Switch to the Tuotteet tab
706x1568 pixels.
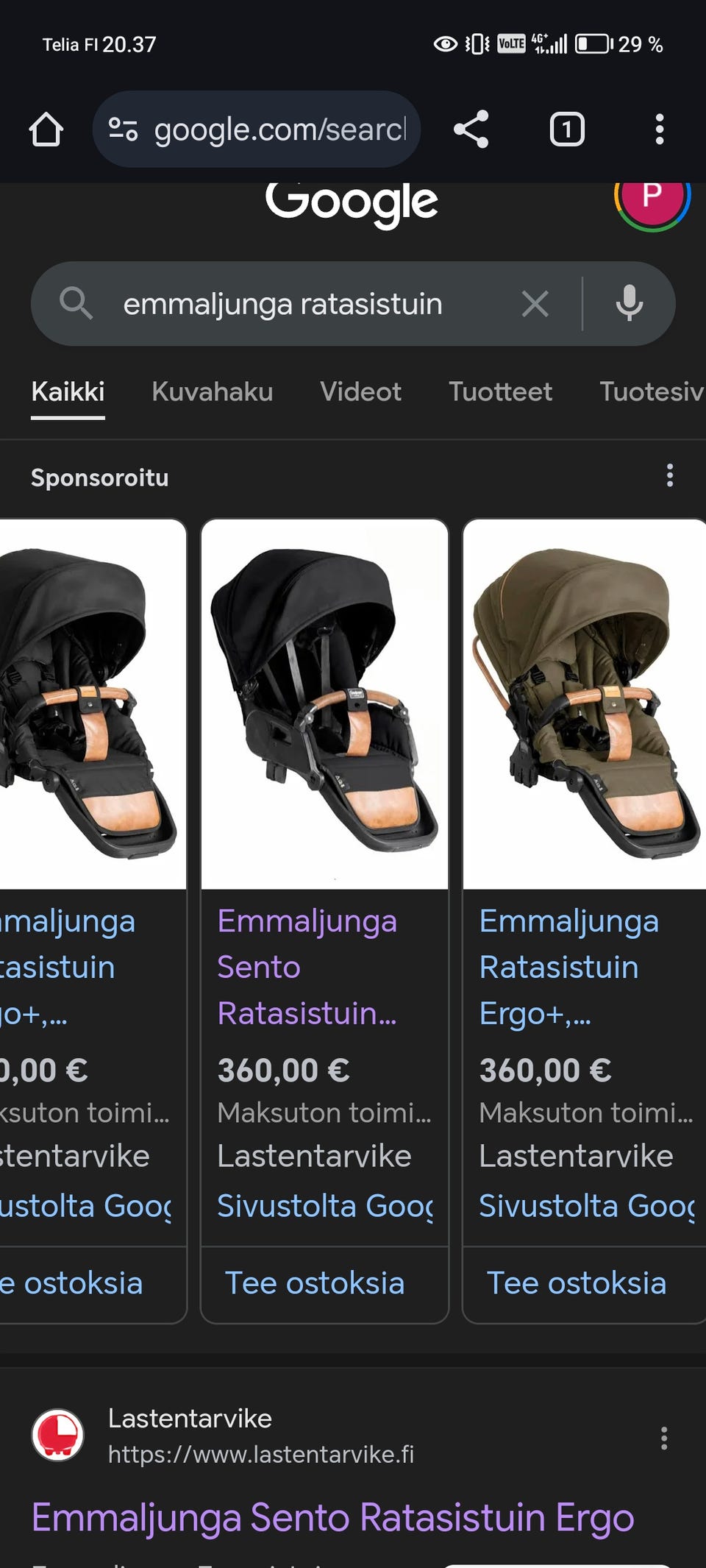pyautogui.click(x=500, y=391)
